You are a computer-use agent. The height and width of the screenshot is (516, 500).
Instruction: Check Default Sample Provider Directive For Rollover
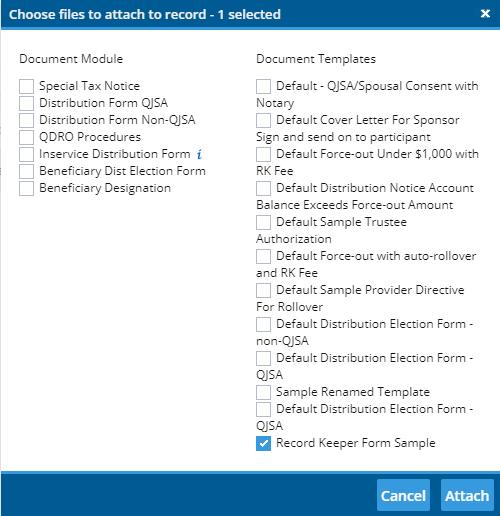click(x=263, y=290)
